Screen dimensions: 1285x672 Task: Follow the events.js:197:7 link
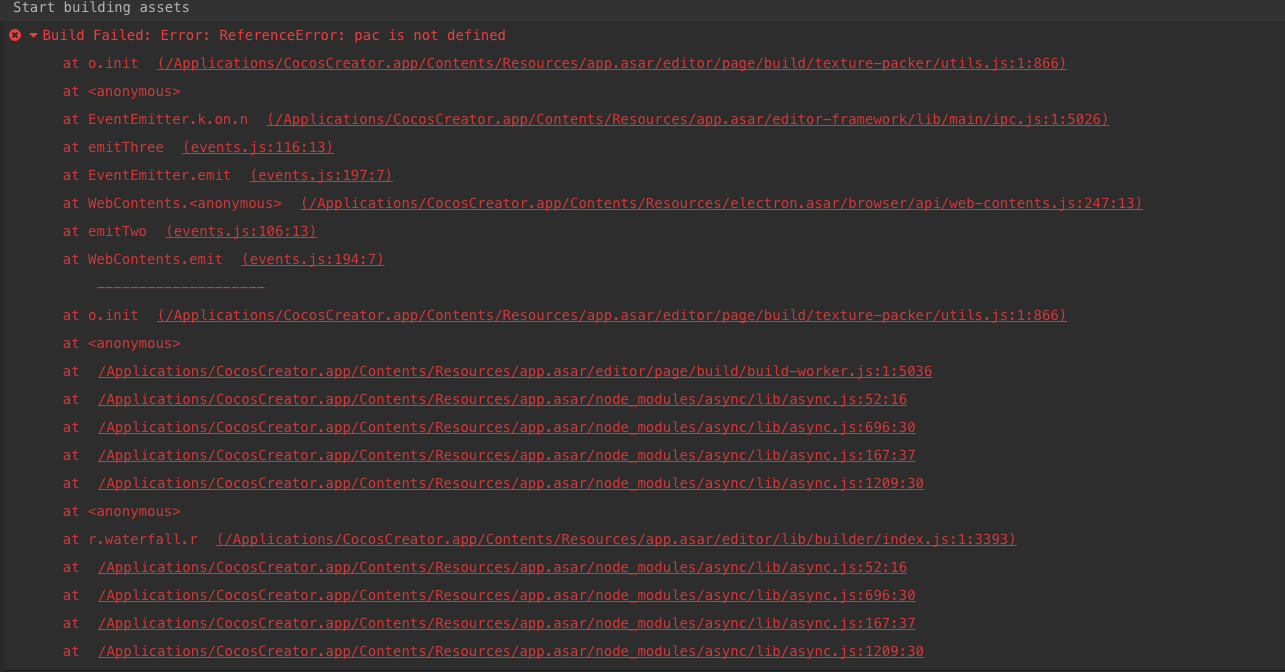pos(321,175)
